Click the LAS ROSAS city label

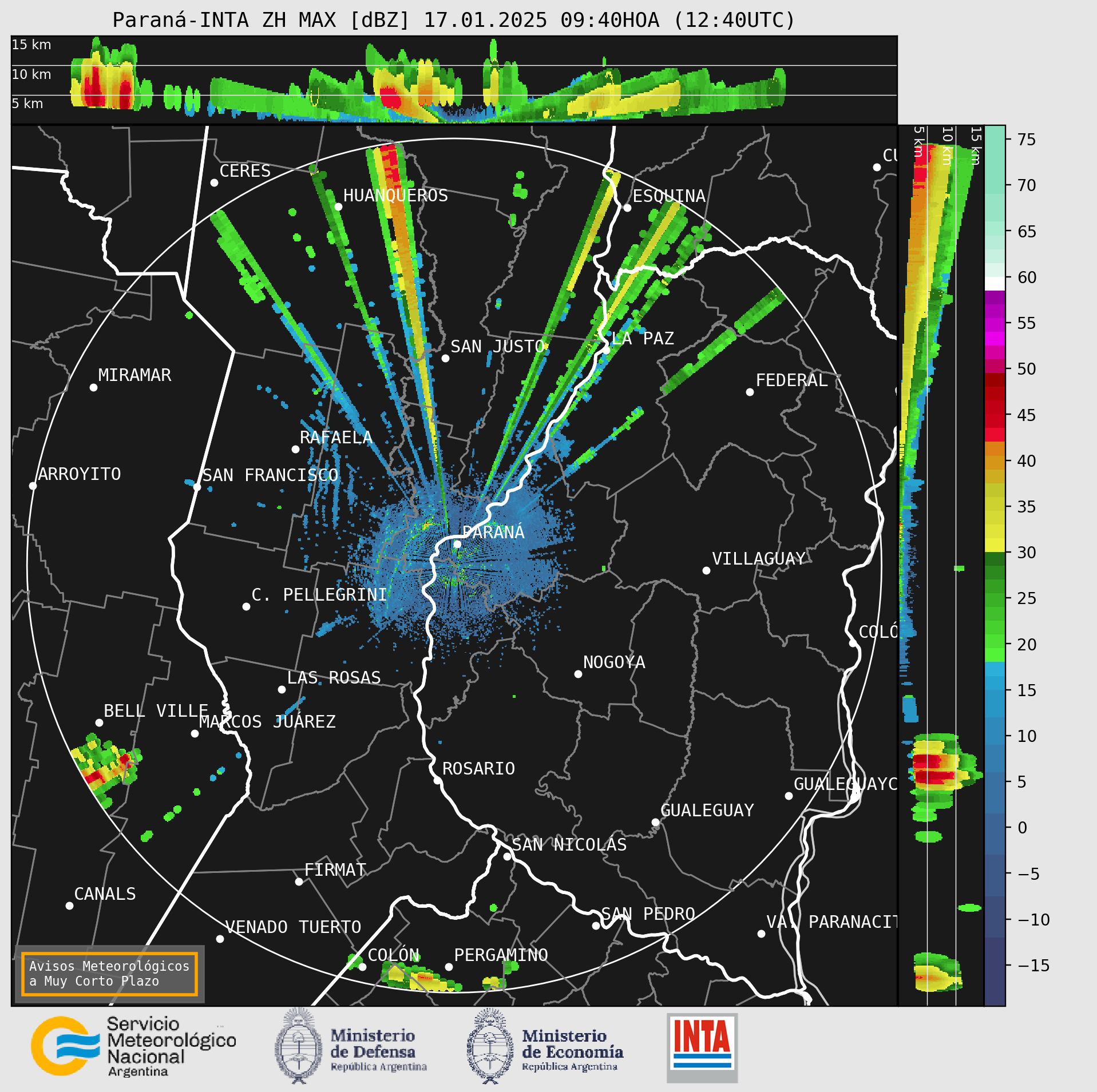coord(334,677)
